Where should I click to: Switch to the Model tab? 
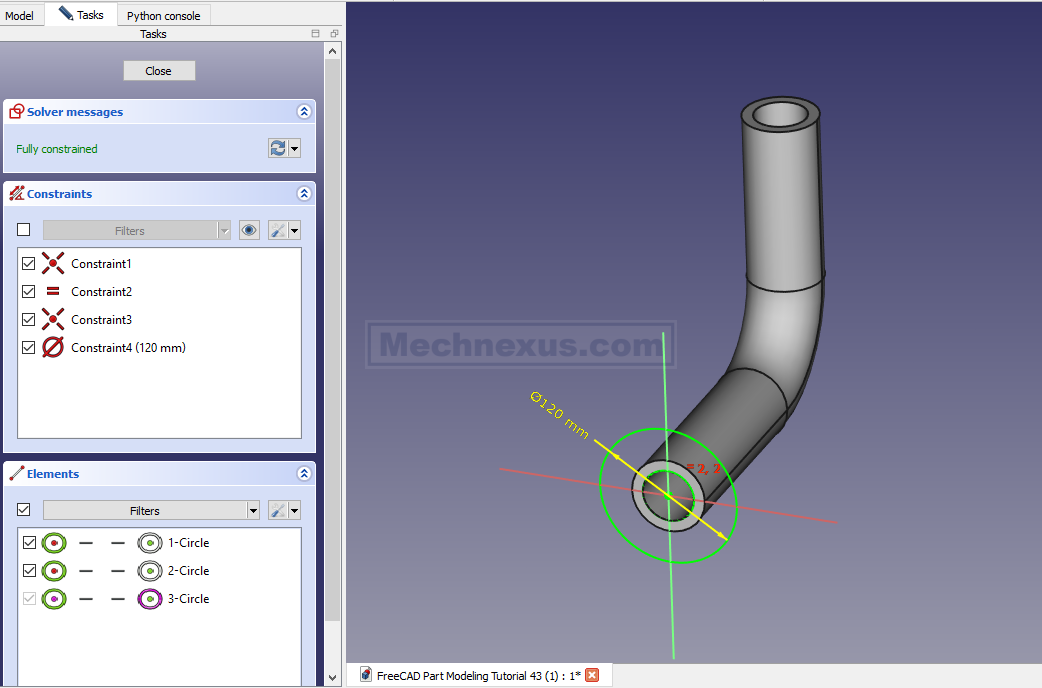[19, 15]
